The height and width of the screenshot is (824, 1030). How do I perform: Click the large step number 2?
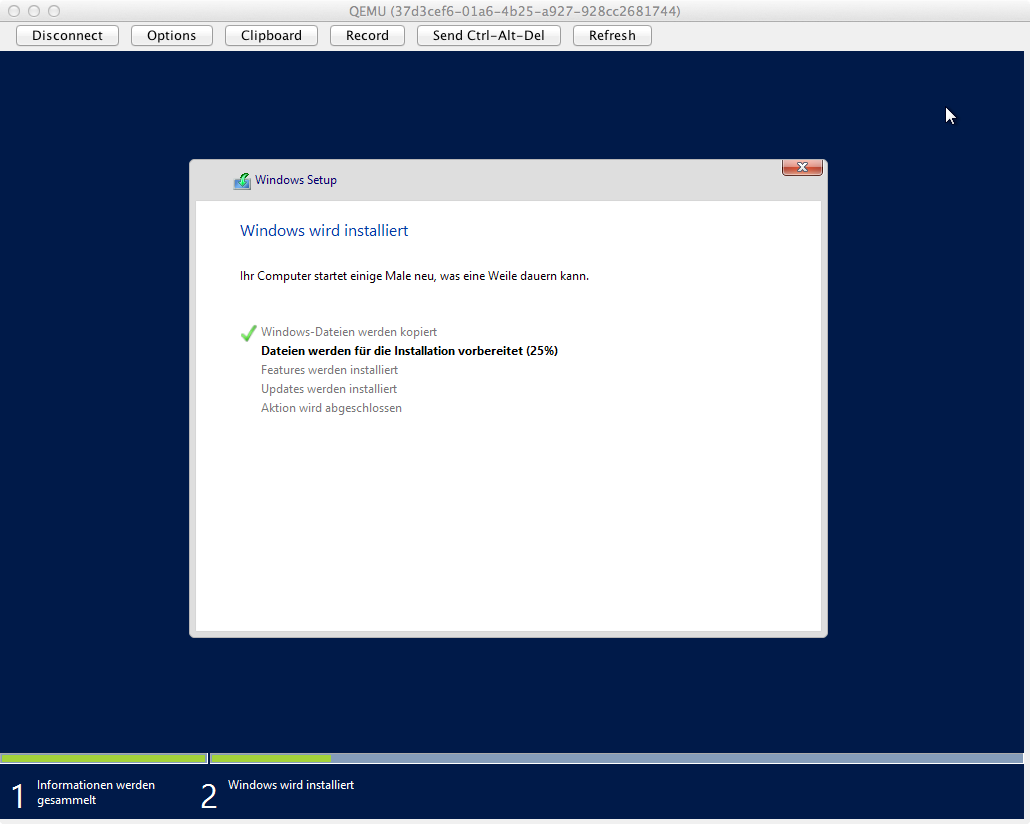[209, 796]
